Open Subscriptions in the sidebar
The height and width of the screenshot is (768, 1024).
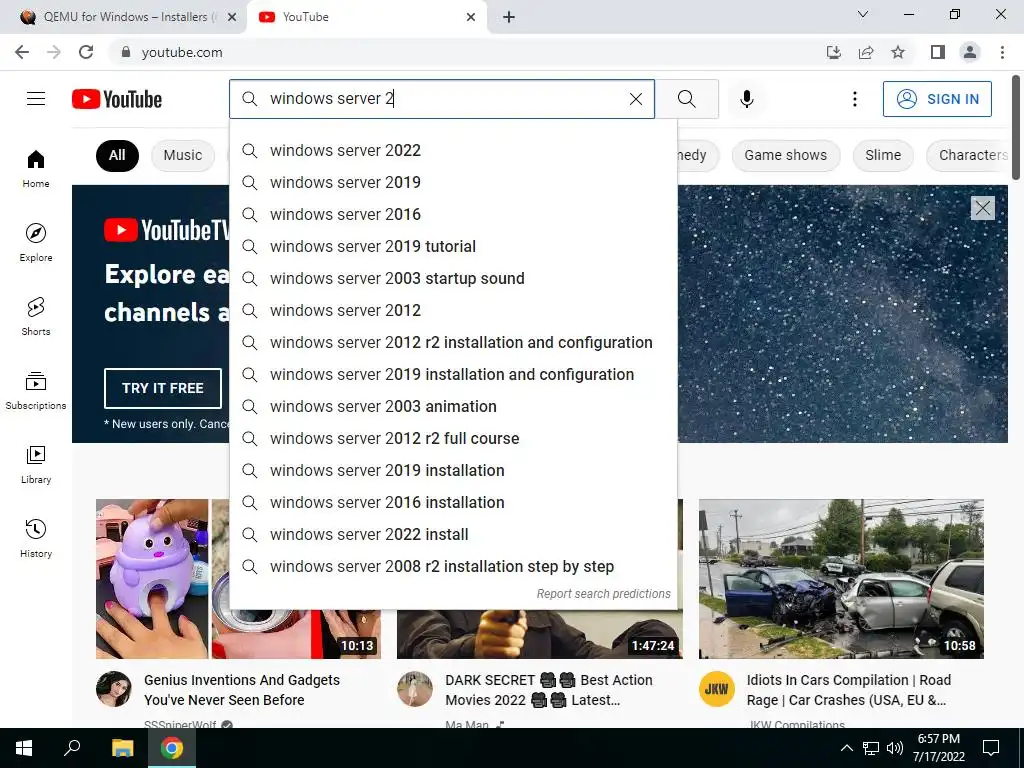coord(36,390)
